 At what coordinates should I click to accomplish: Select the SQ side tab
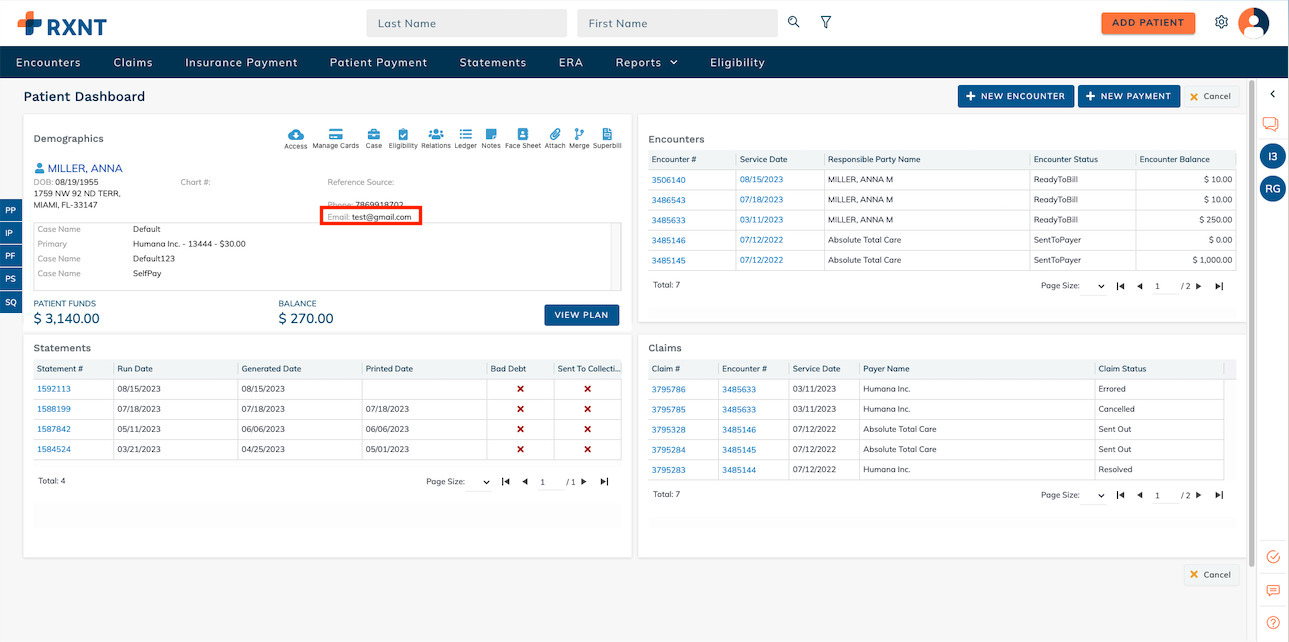coord(11,302)
